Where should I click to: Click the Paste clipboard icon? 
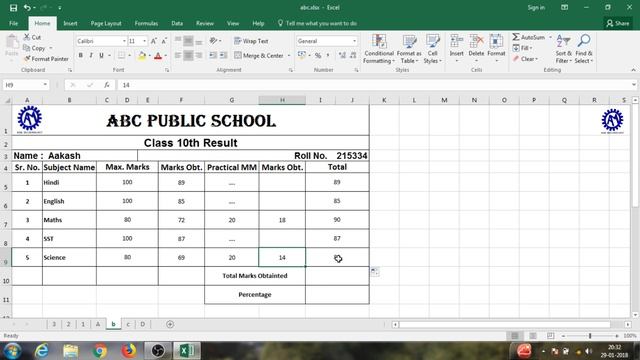click(12, 42)
